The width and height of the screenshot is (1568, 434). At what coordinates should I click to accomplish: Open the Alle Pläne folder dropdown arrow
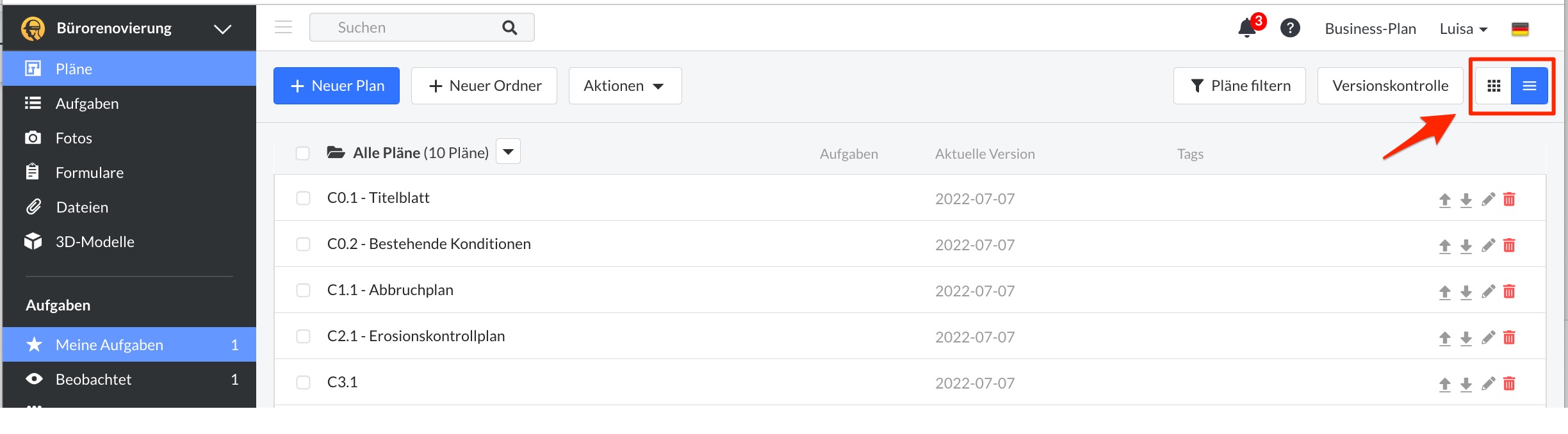point(509,152)
